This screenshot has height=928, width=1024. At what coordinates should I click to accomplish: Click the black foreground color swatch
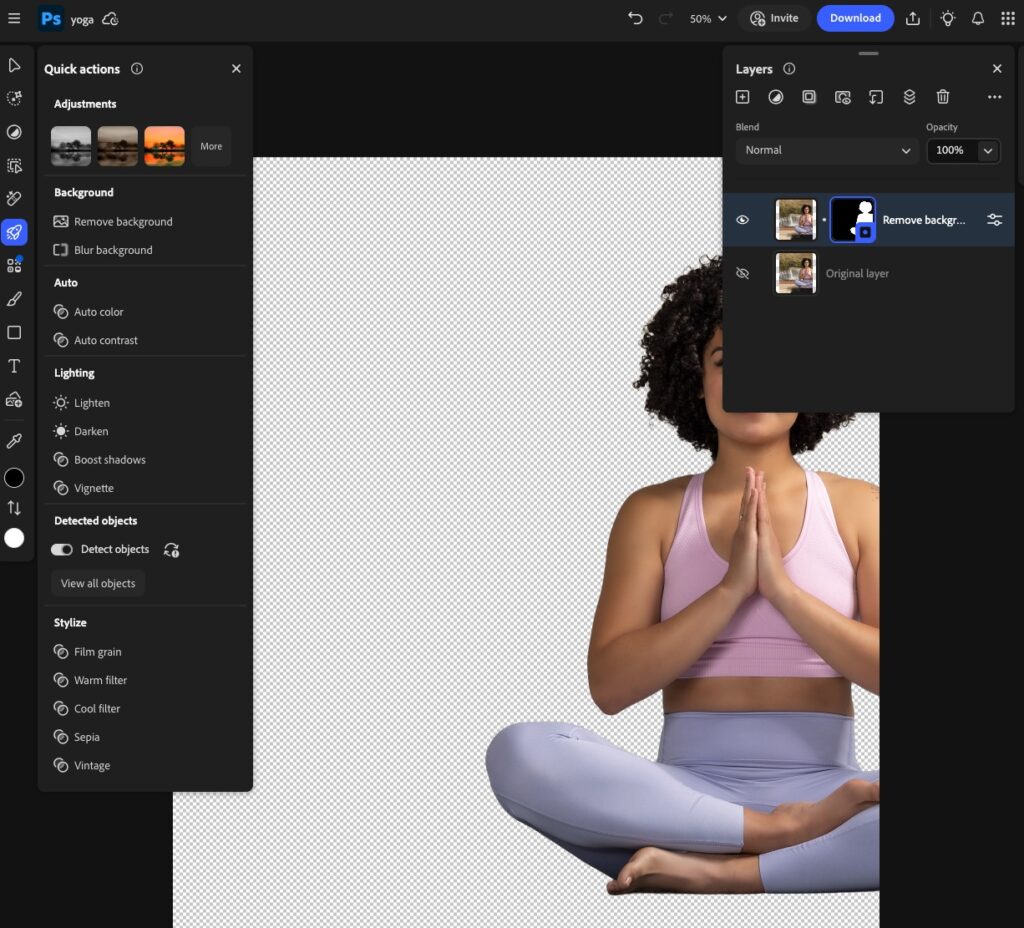(x=14, y=478)
